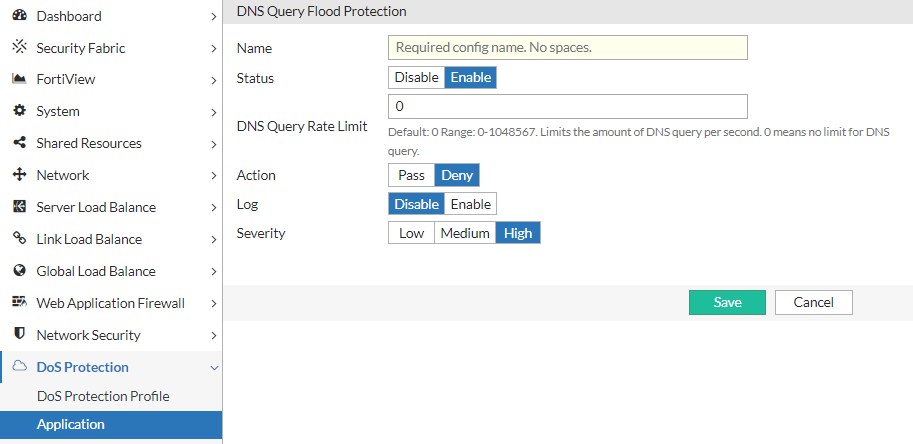Expand the Global Load Balance chevron
Viewport: 913px width, 444px height.
click(214, 272)
